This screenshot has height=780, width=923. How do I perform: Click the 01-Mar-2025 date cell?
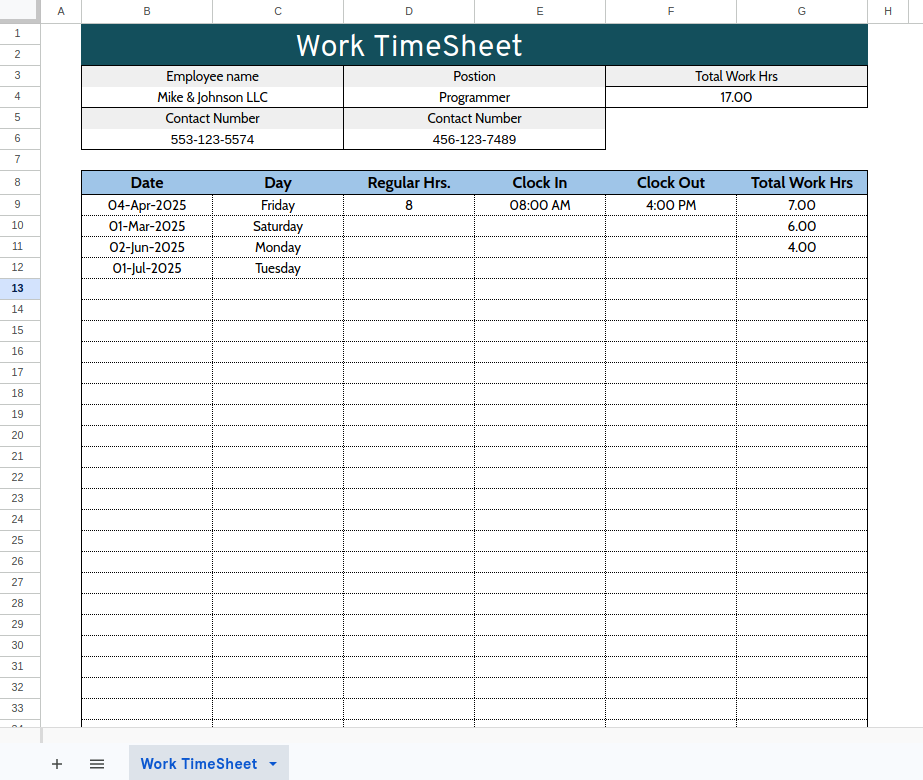147,226
